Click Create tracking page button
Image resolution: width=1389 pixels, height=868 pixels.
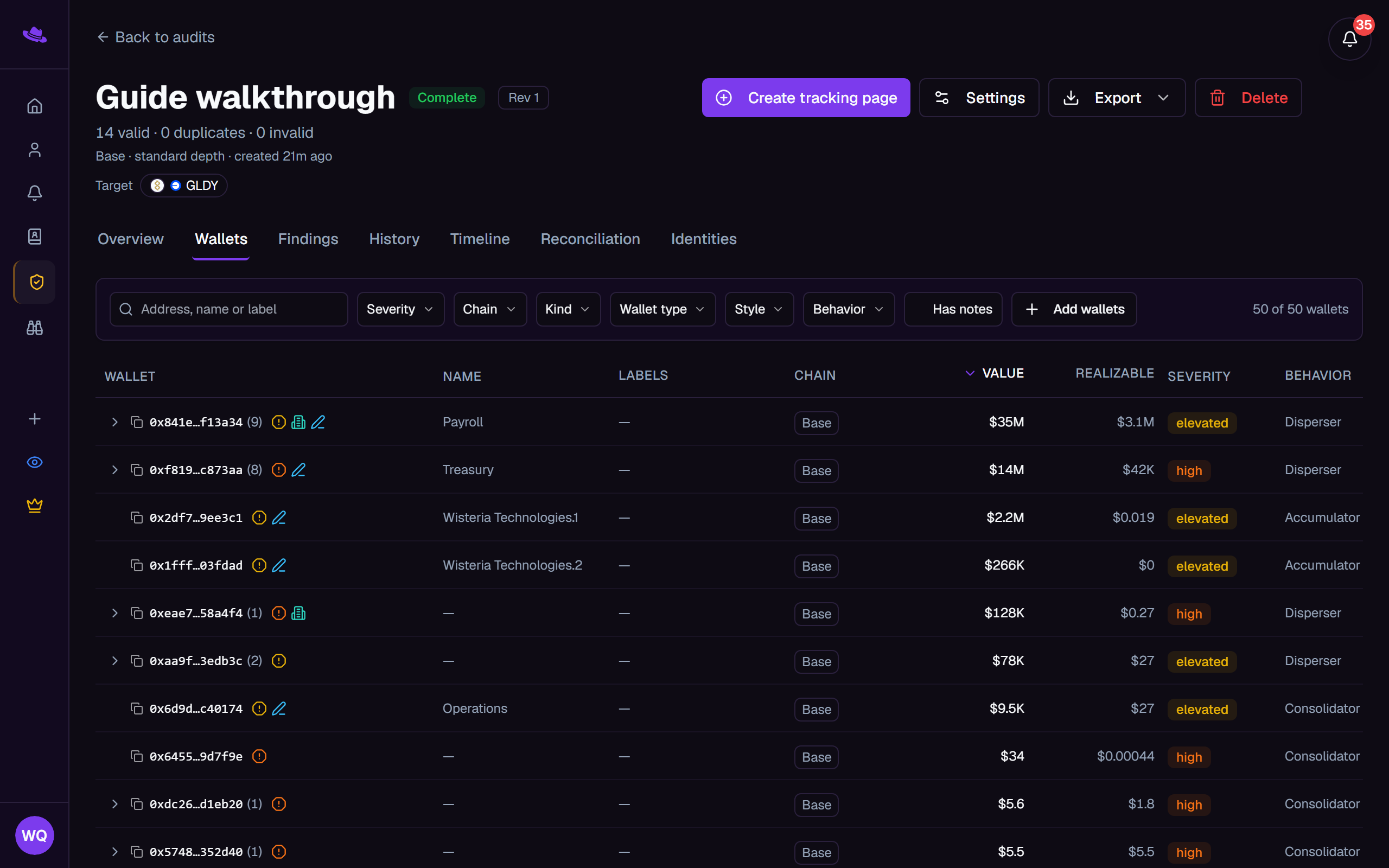point(806,98)
